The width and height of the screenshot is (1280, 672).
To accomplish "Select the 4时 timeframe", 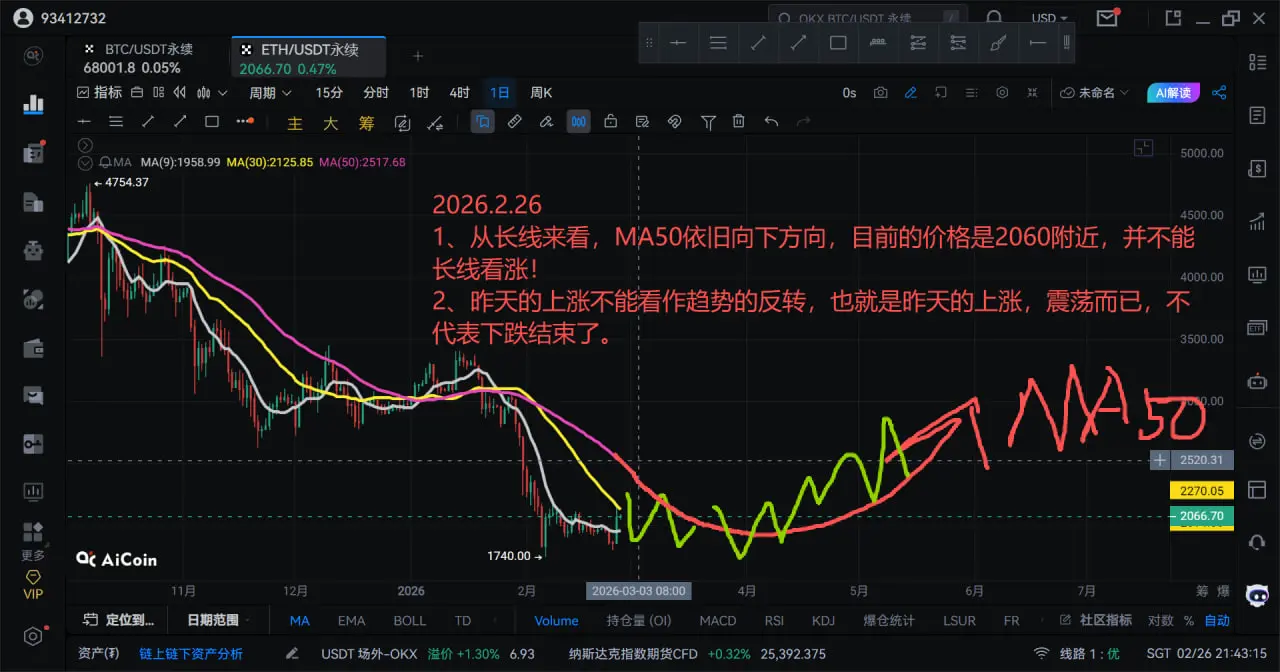I will [459, 93].
